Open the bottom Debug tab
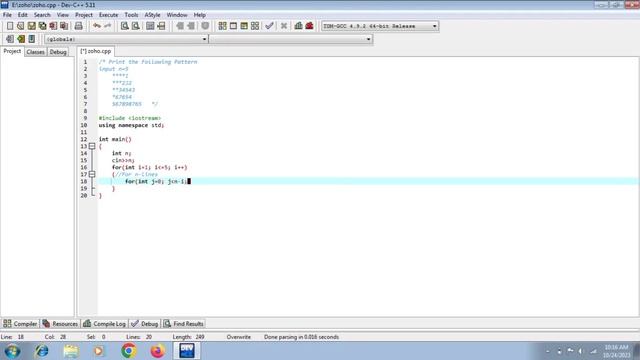 click(x=144, y=324)
